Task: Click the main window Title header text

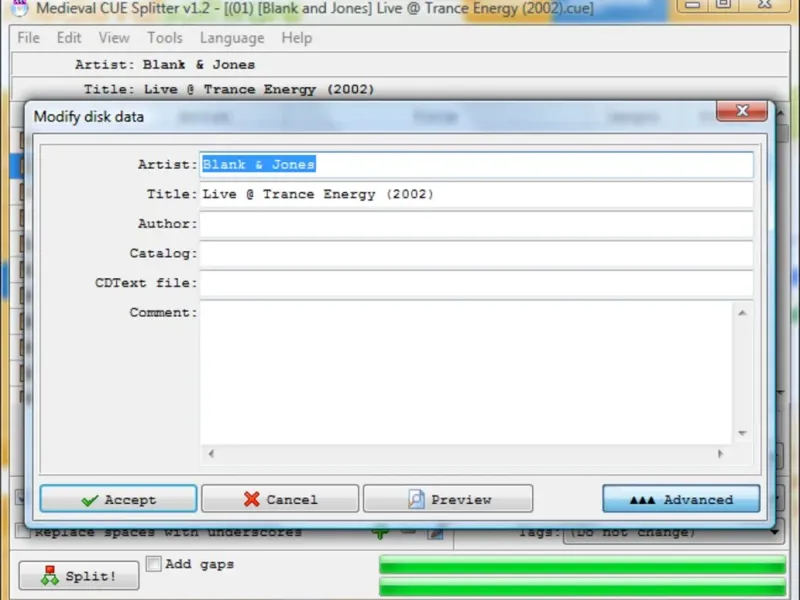Action: click(229, 90)
